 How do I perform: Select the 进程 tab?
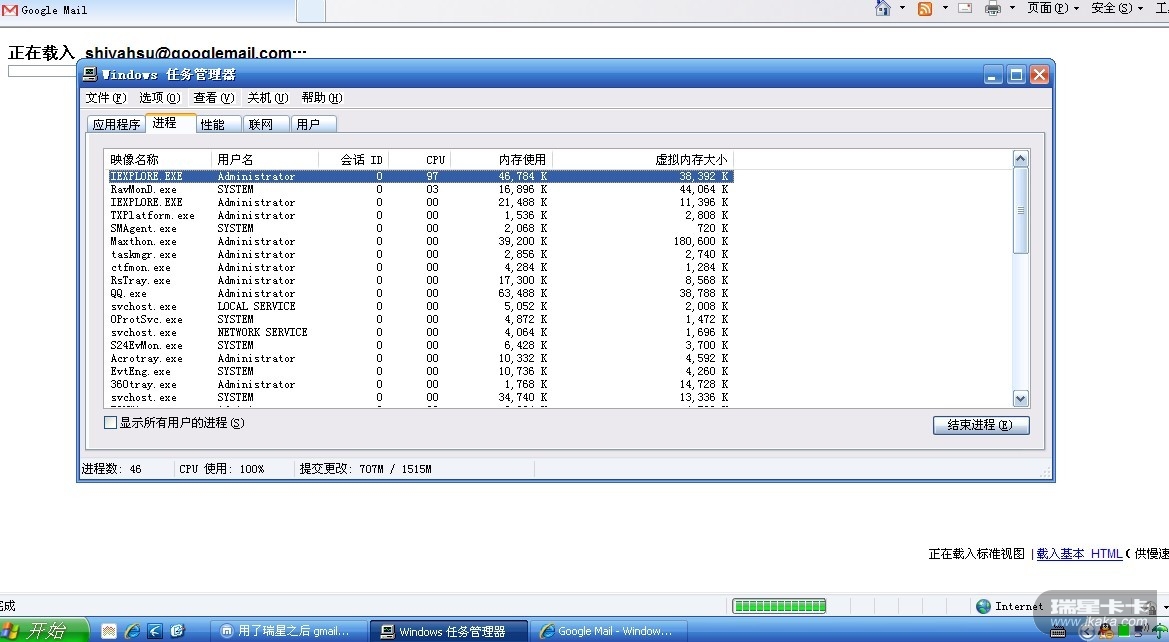171,123
